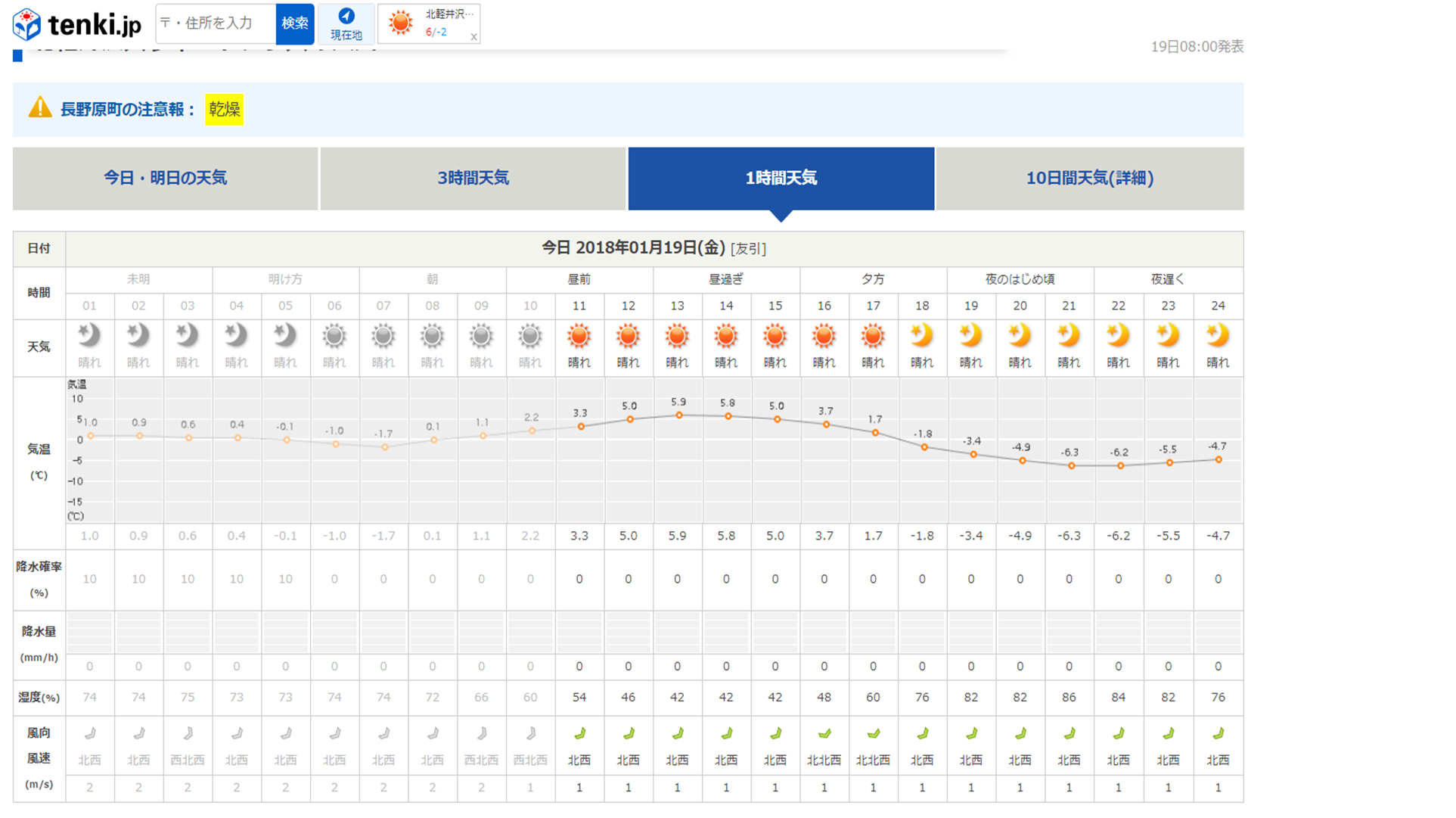Click the -1.7 temperature point on the graph
1456x818 pixels.
385,447
